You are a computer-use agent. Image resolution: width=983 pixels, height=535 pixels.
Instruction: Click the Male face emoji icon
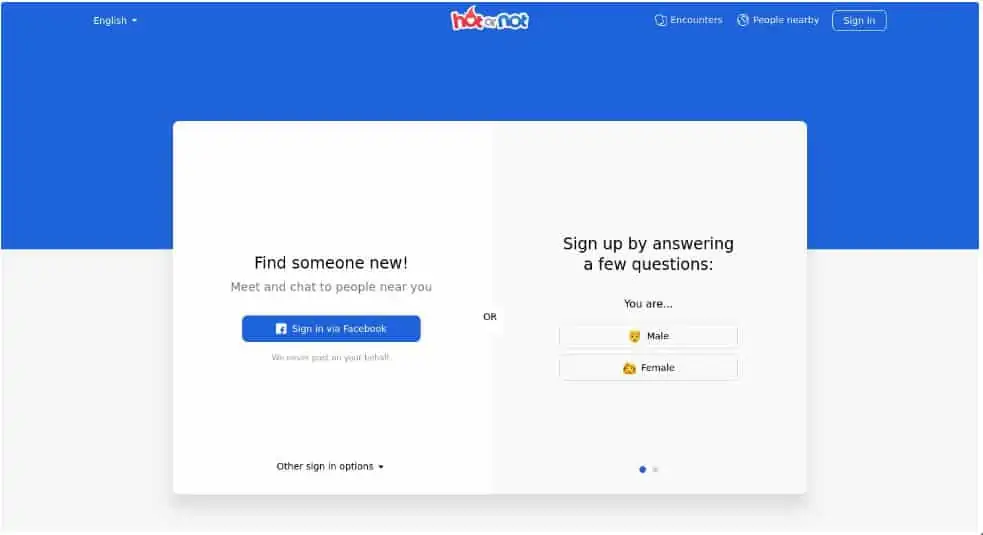634,336
